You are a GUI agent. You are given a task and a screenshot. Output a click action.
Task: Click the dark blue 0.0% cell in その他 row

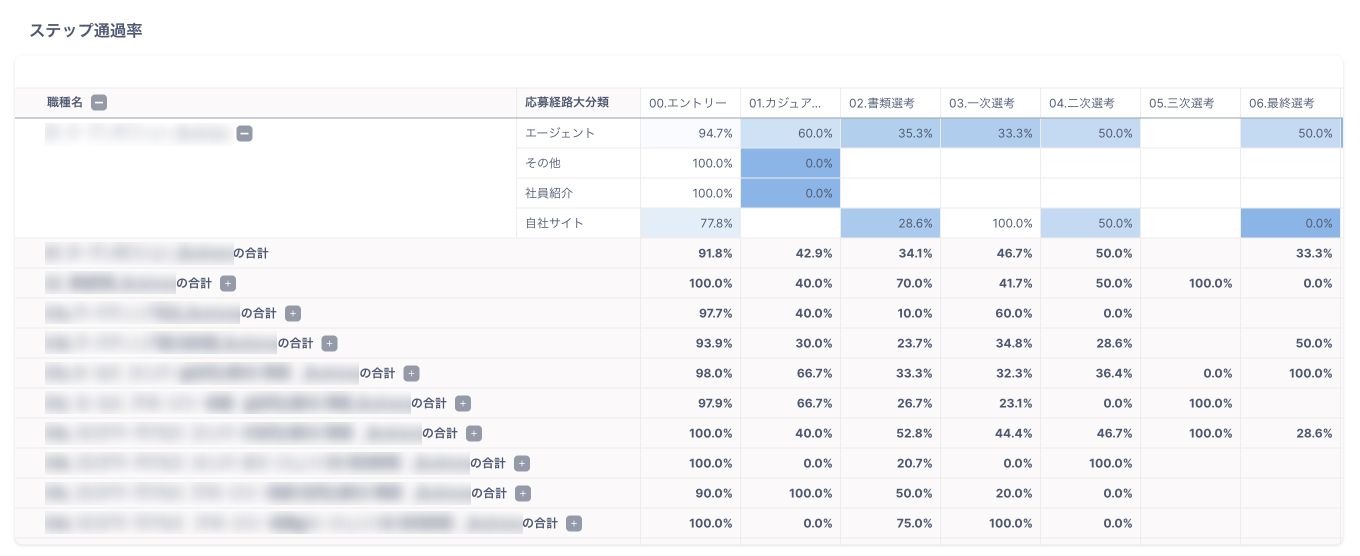pos(790,163)
